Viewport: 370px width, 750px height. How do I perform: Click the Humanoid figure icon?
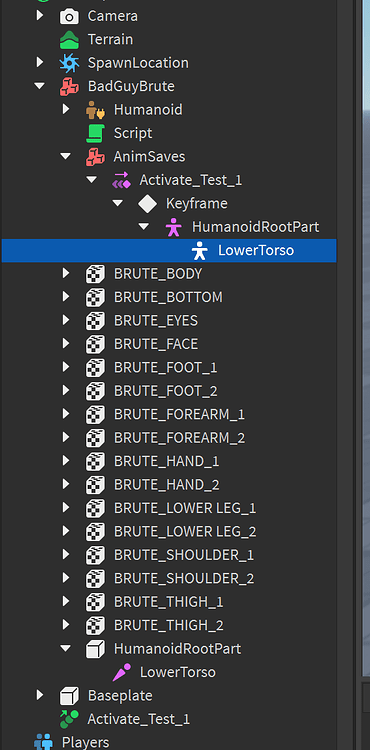(95, 110)
